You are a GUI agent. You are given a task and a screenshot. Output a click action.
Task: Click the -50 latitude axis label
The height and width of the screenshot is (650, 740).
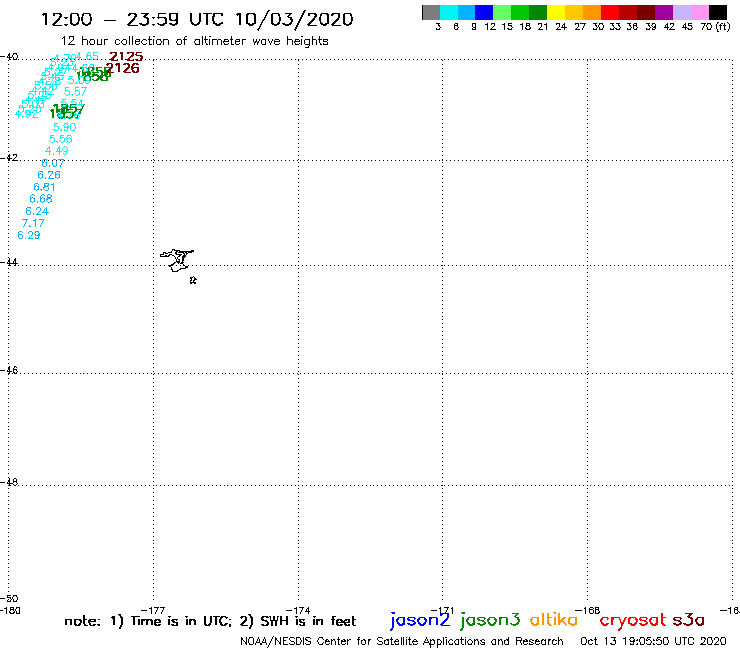[x=9, y=599]
